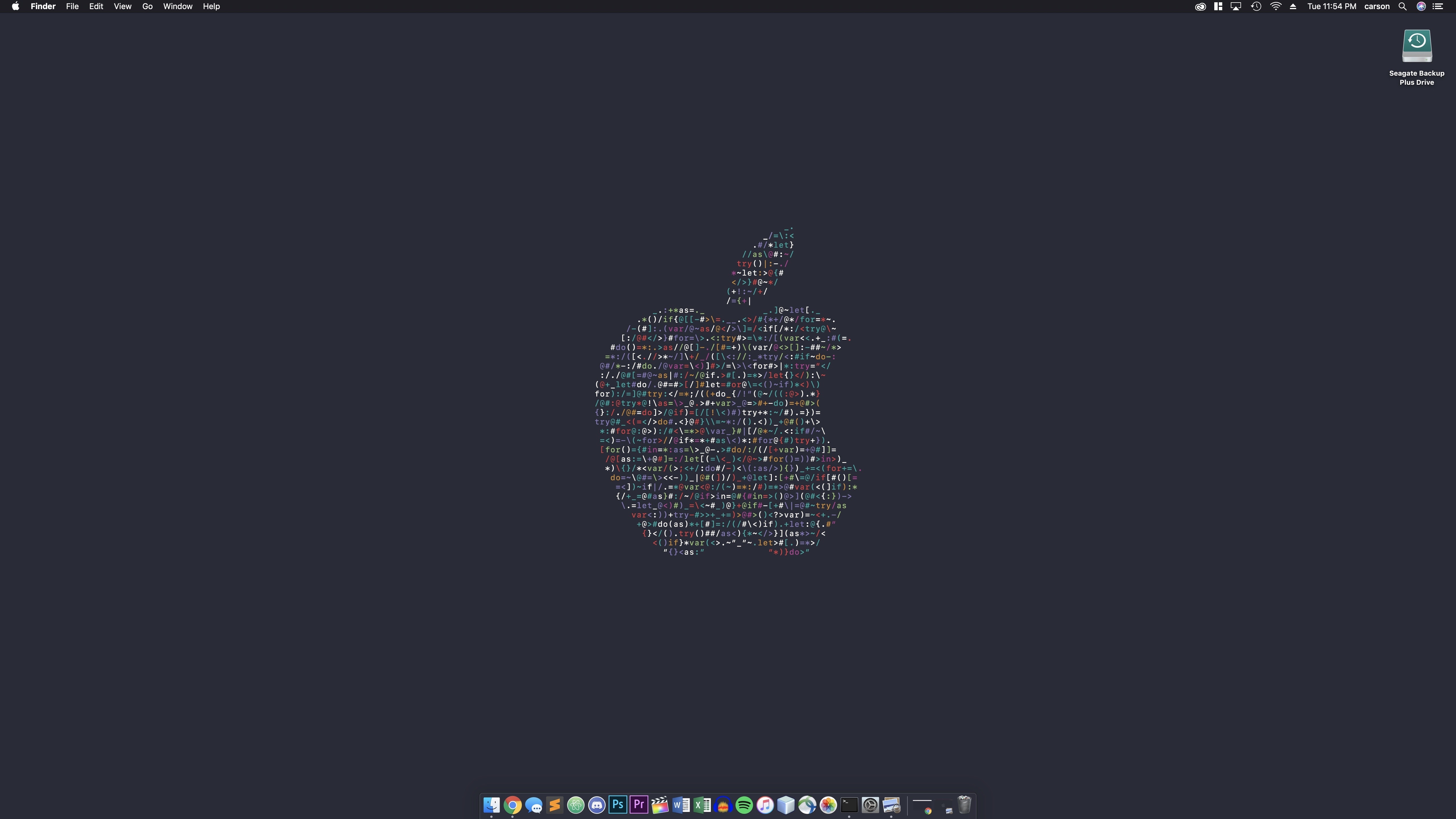
Task: Open Notification Center list icon
Action: click(x=1438, y=6)
